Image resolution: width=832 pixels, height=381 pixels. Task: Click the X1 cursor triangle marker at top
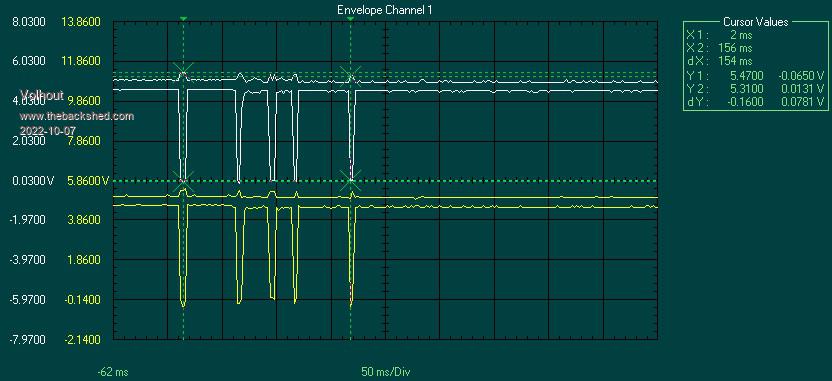click(183, 19)
